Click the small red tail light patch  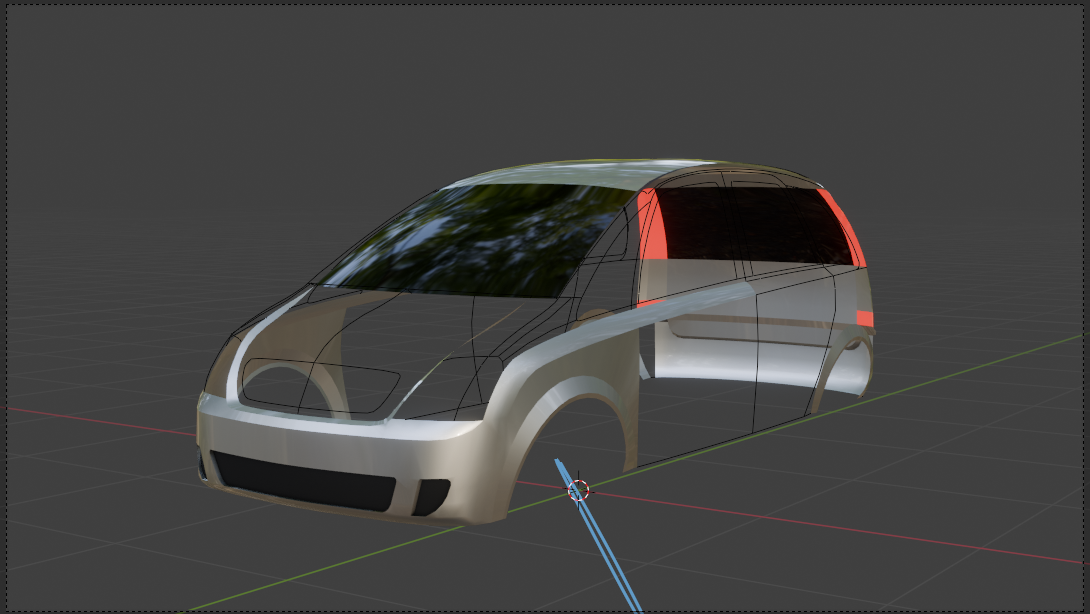coord(864,319)
